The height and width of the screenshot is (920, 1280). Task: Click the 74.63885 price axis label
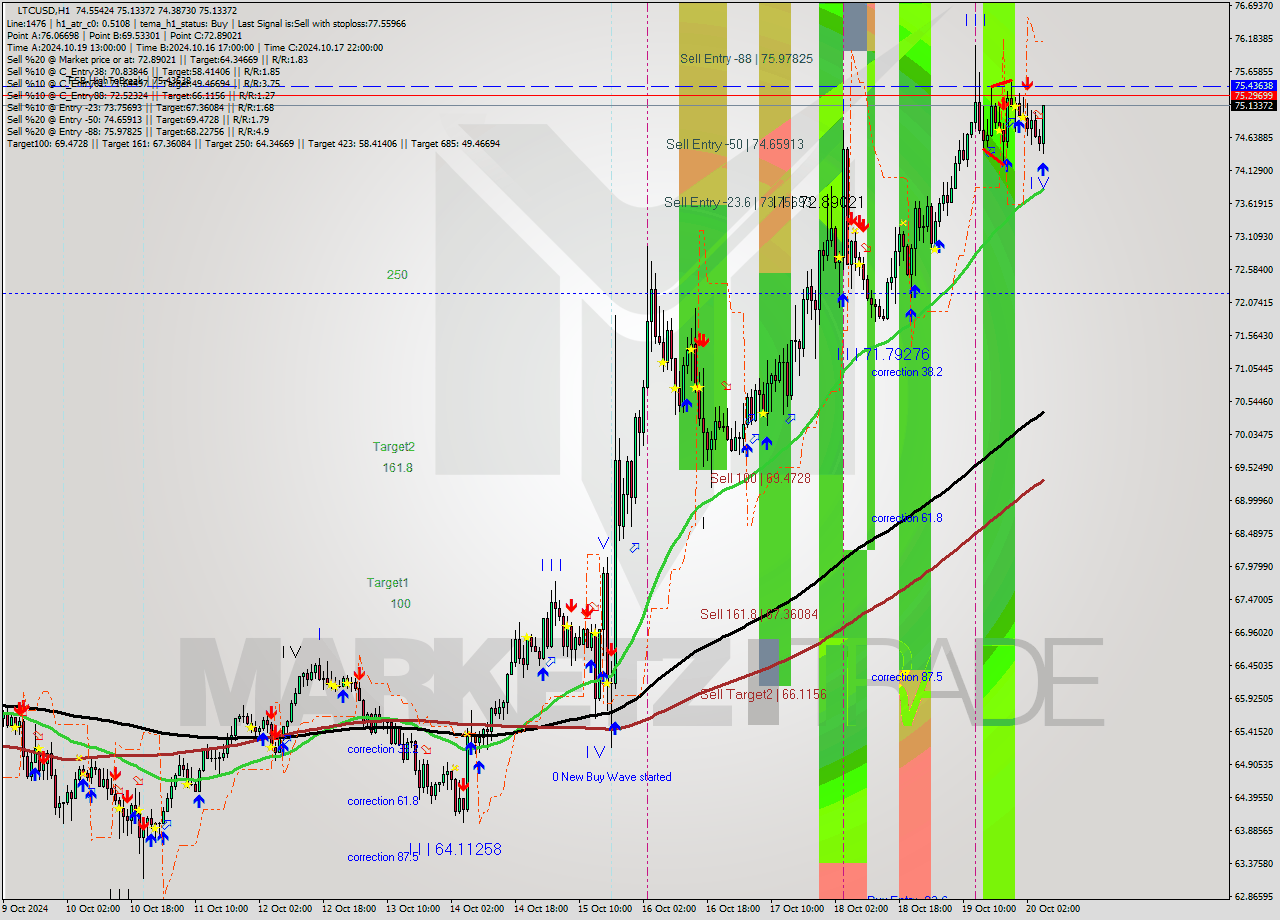tap(1253, 137)
